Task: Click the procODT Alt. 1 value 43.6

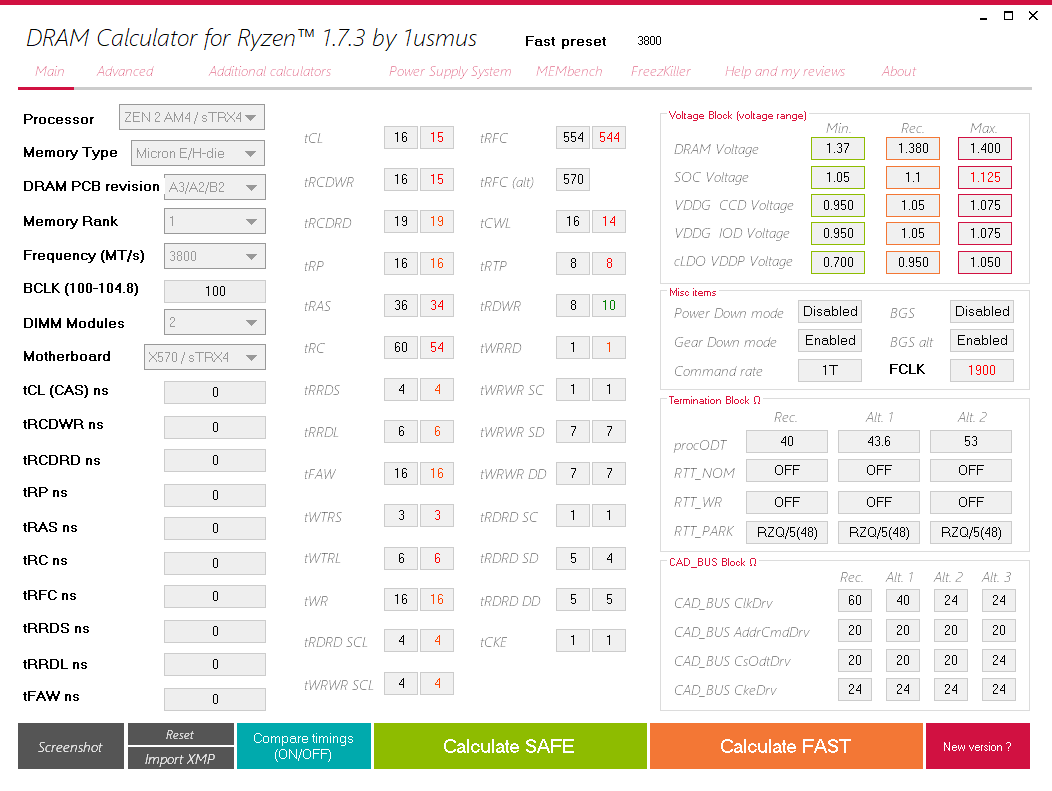Action: click(879, 441)
